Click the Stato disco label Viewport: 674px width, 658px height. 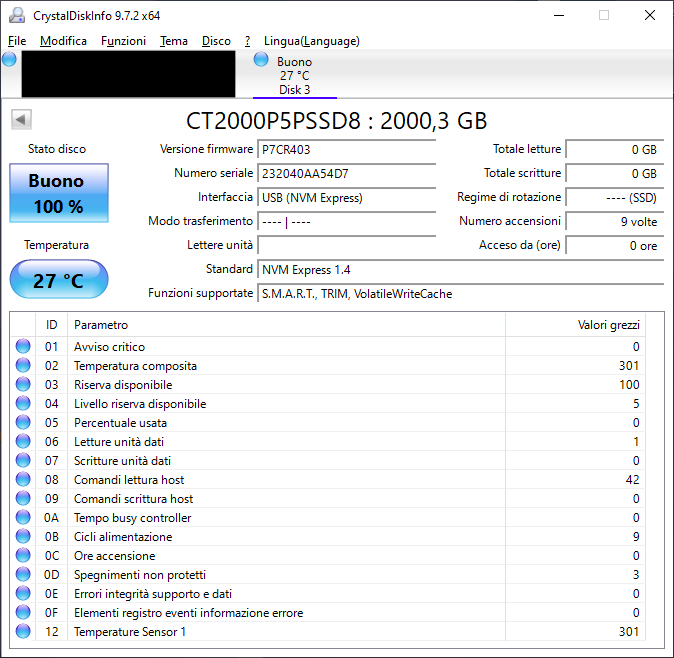(57, 149)
